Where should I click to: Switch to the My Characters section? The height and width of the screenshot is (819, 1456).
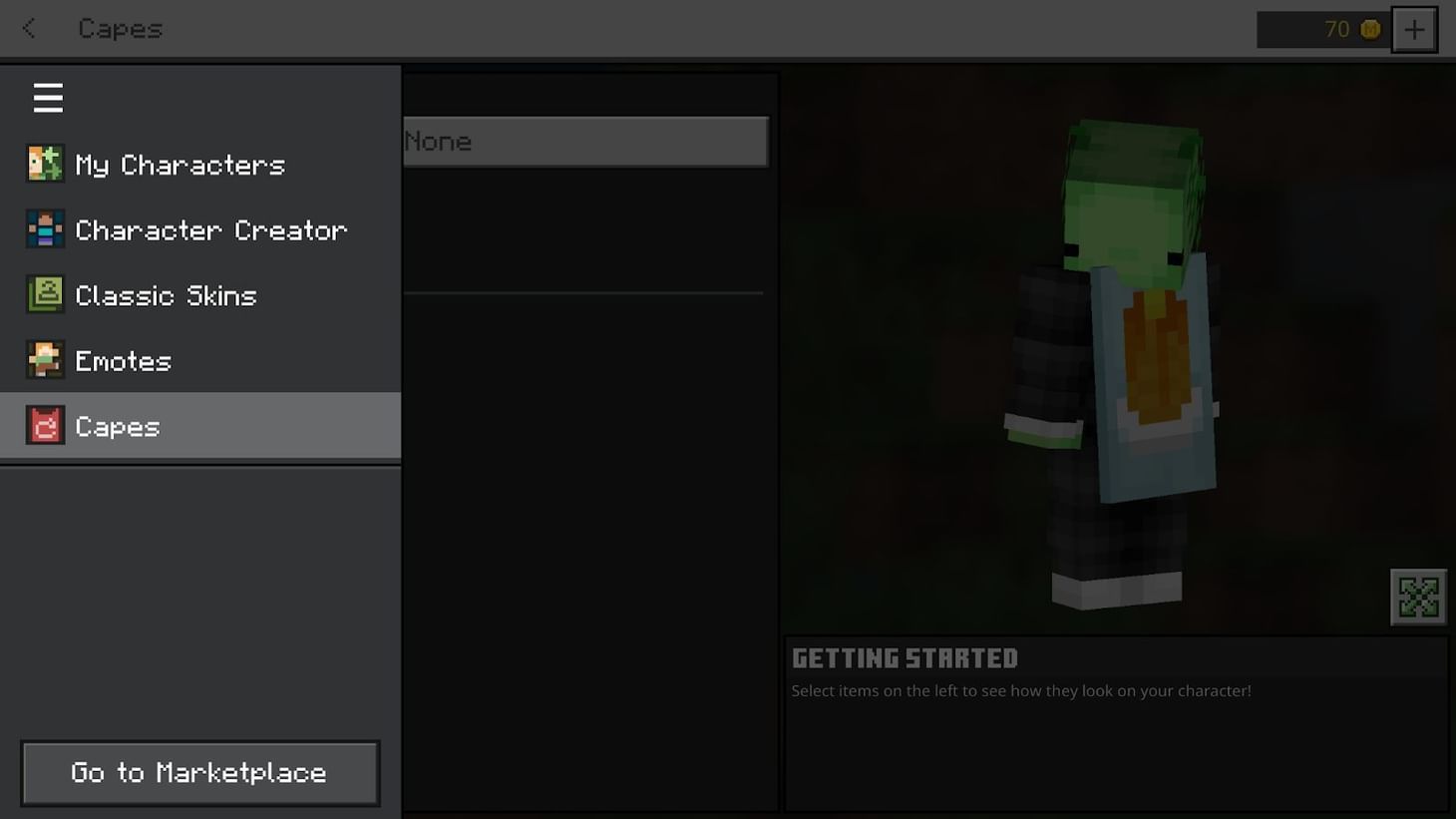point(180,164)
